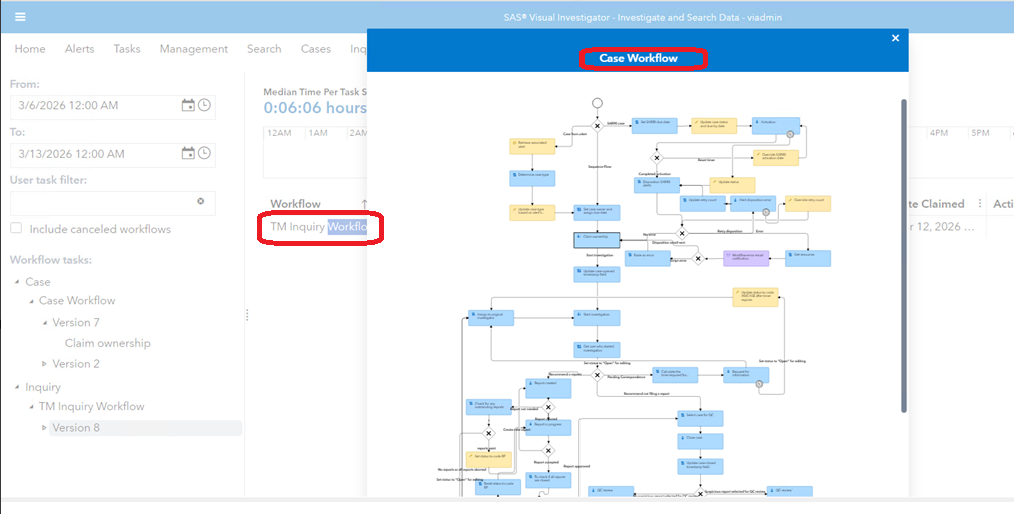Select the start event circle in diagram

click(596, 103)
